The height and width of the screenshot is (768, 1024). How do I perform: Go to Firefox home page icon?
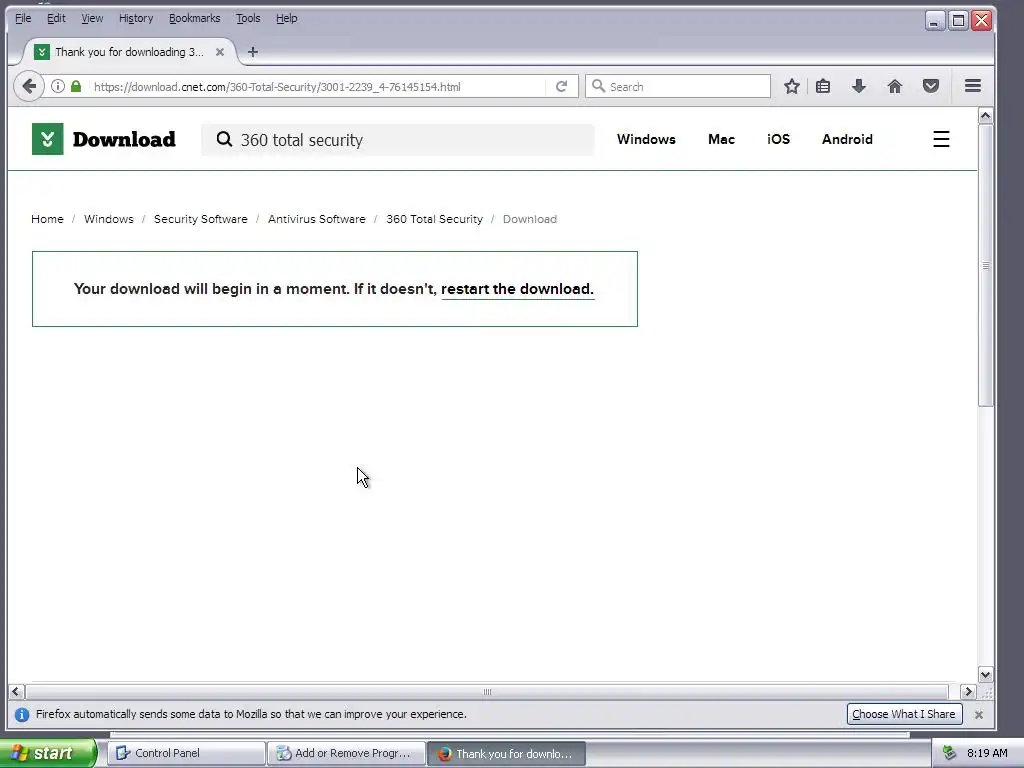click(895, 86)
